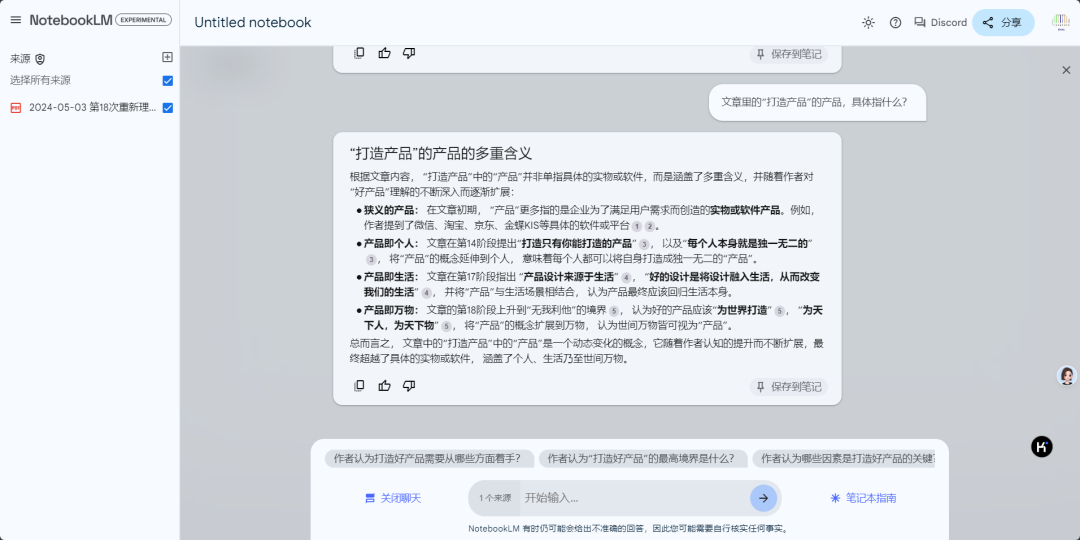Screen dimensions: 1080x540
Task: Select suggestion about "最高境界是什么"
Action: point(643,459)
